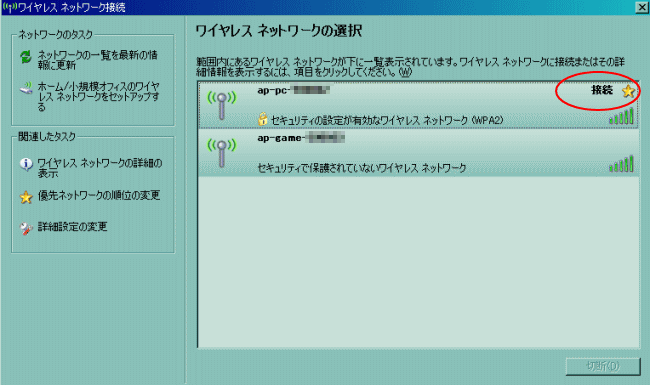650x385 pixels.
Task: Click the 切断(D) disconnect button
Action: pyautogui.click(x=603, y=366)
